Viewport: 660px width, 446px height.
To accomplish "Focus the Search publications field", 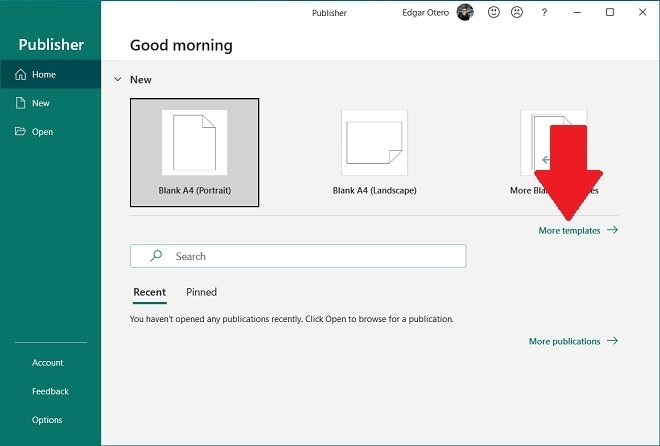I will coord(298,256).
